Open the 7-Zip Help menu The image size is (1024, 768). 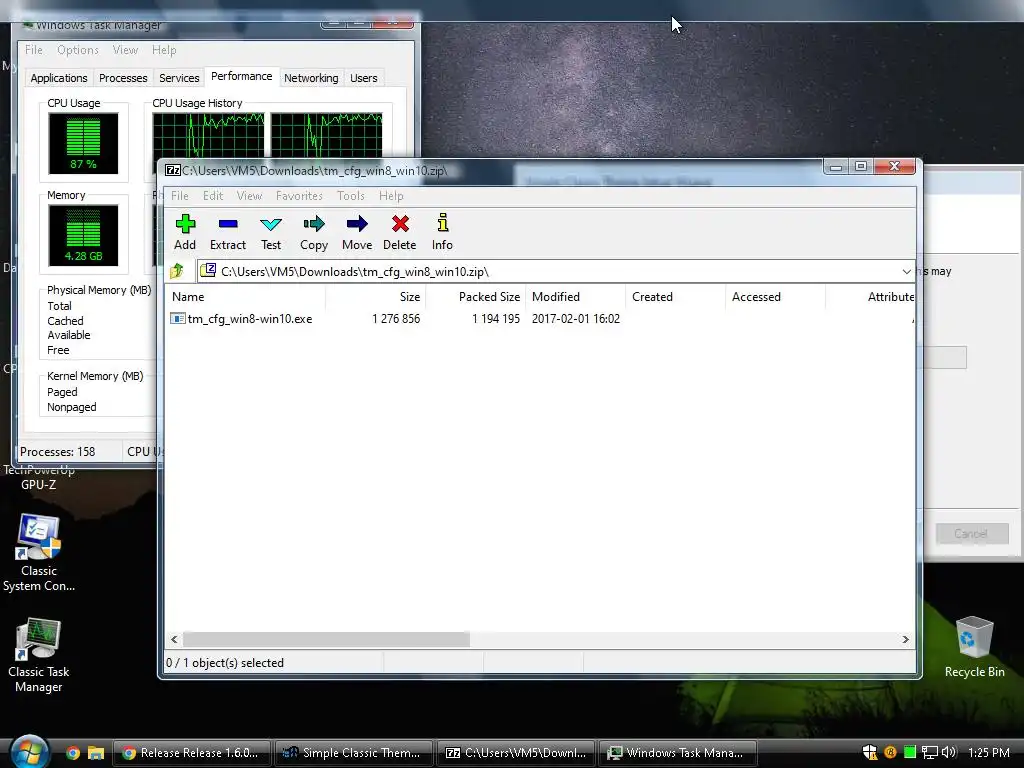click(391, 196)
